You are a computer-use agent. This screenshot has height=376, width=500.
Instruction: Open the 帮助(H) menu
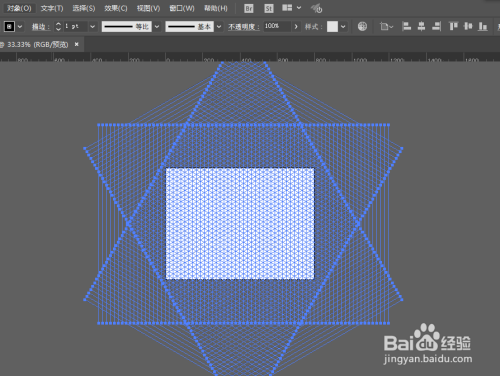click(x=216, y=8)
